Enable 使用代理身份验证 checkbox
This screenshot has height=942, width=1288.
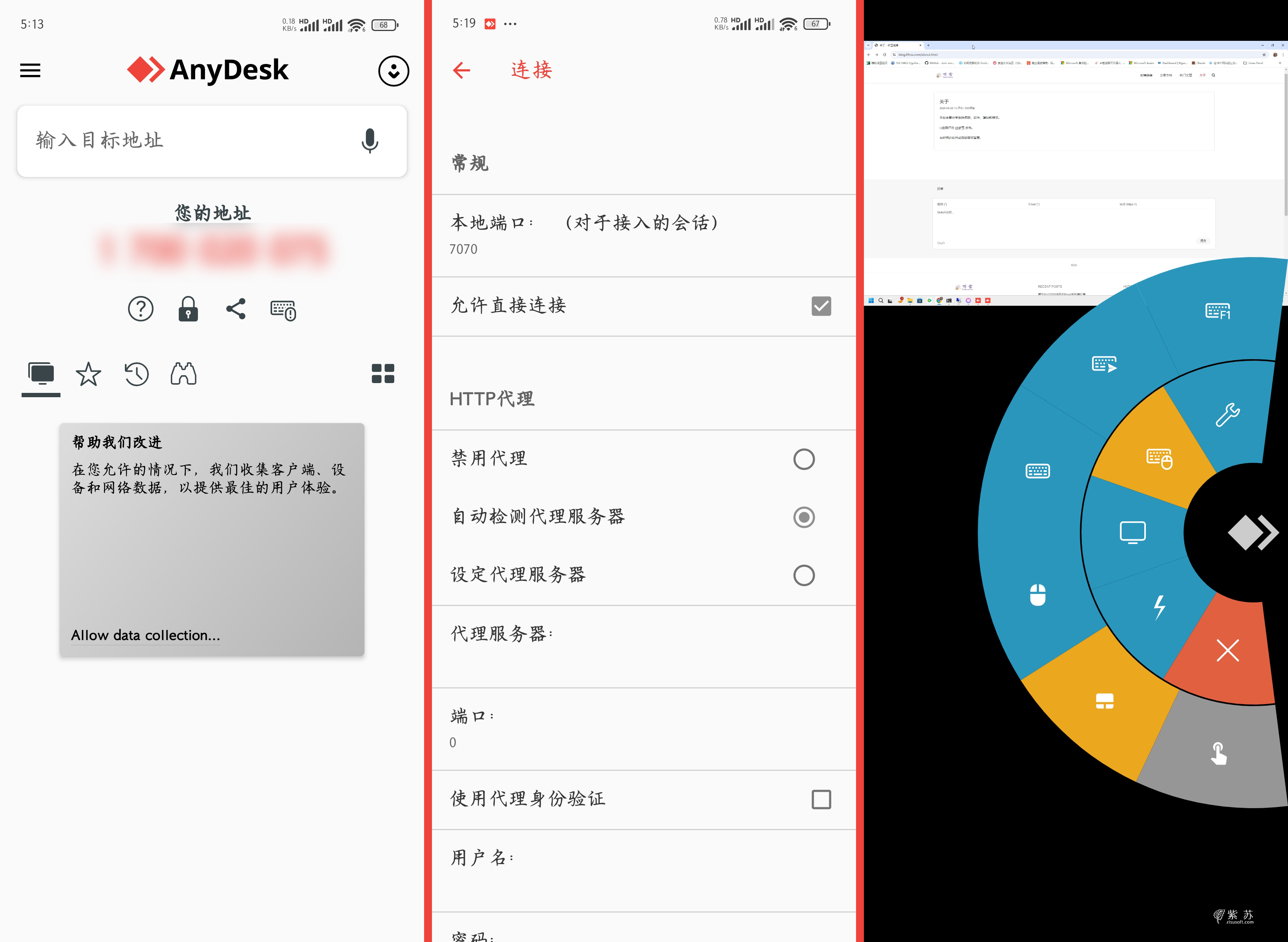pos(821,800)
